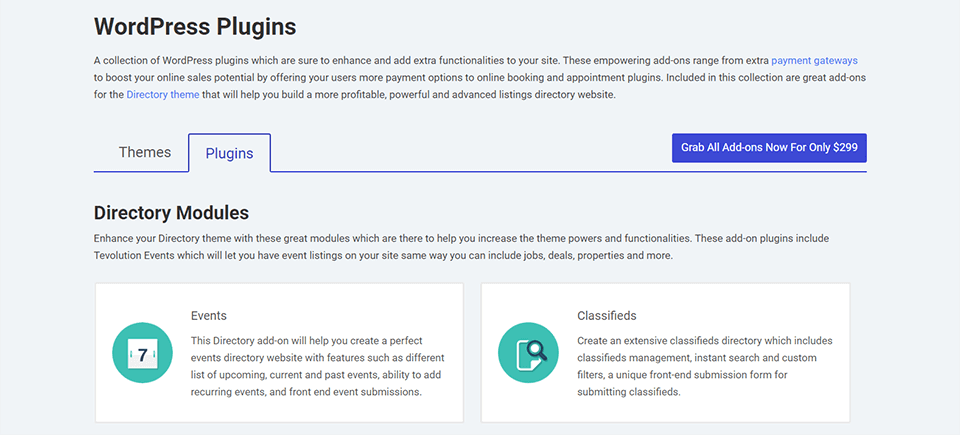Viewport: 960px width, 435px height.
Task: Click the WordPress Plugins page heading
Action: (195, 25)
